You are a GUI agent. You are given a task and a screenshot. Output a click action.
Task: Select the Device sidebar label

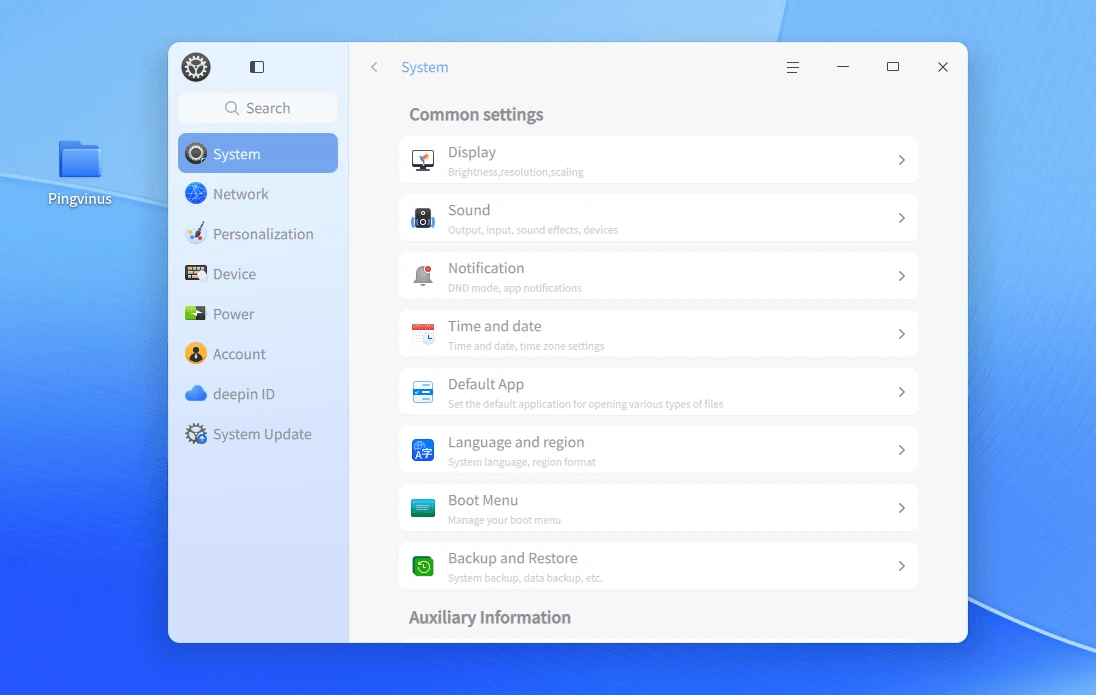tap(234, 273)
